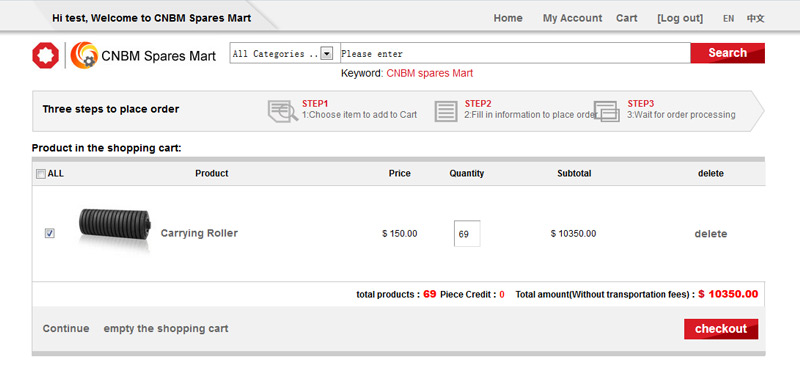Go to Home in top navigation
This screenshot has width=800, height=383.
(508, 18)
